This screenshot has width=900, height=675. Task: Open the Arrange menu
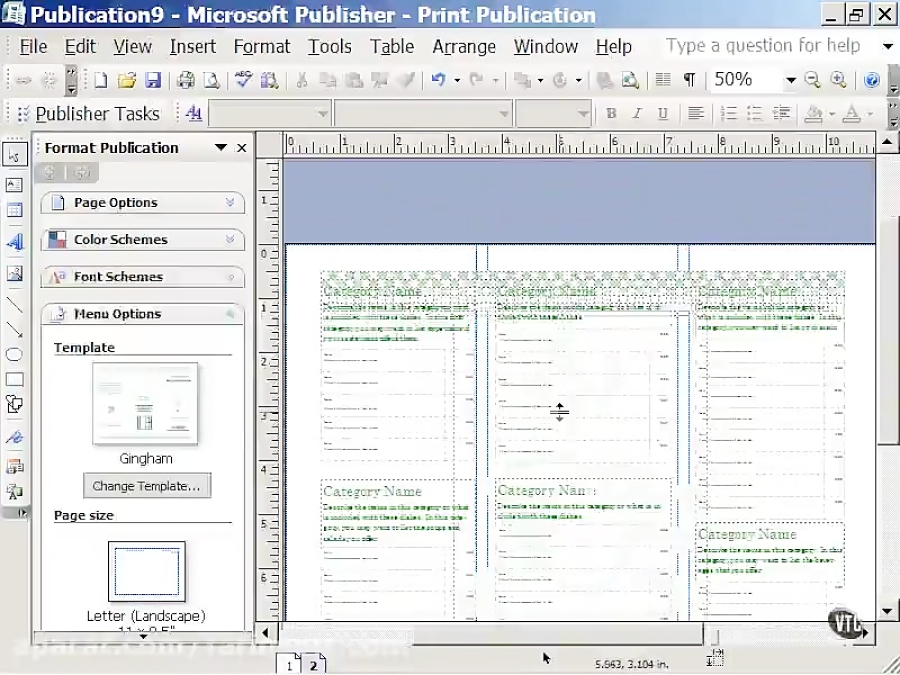tap(464, 46)
